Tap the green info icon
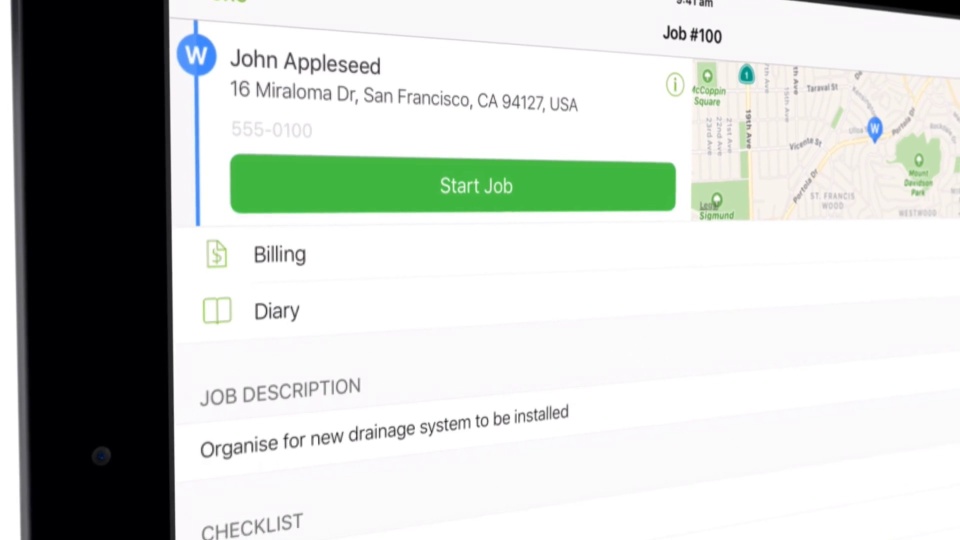 click(x=675, y=85)
